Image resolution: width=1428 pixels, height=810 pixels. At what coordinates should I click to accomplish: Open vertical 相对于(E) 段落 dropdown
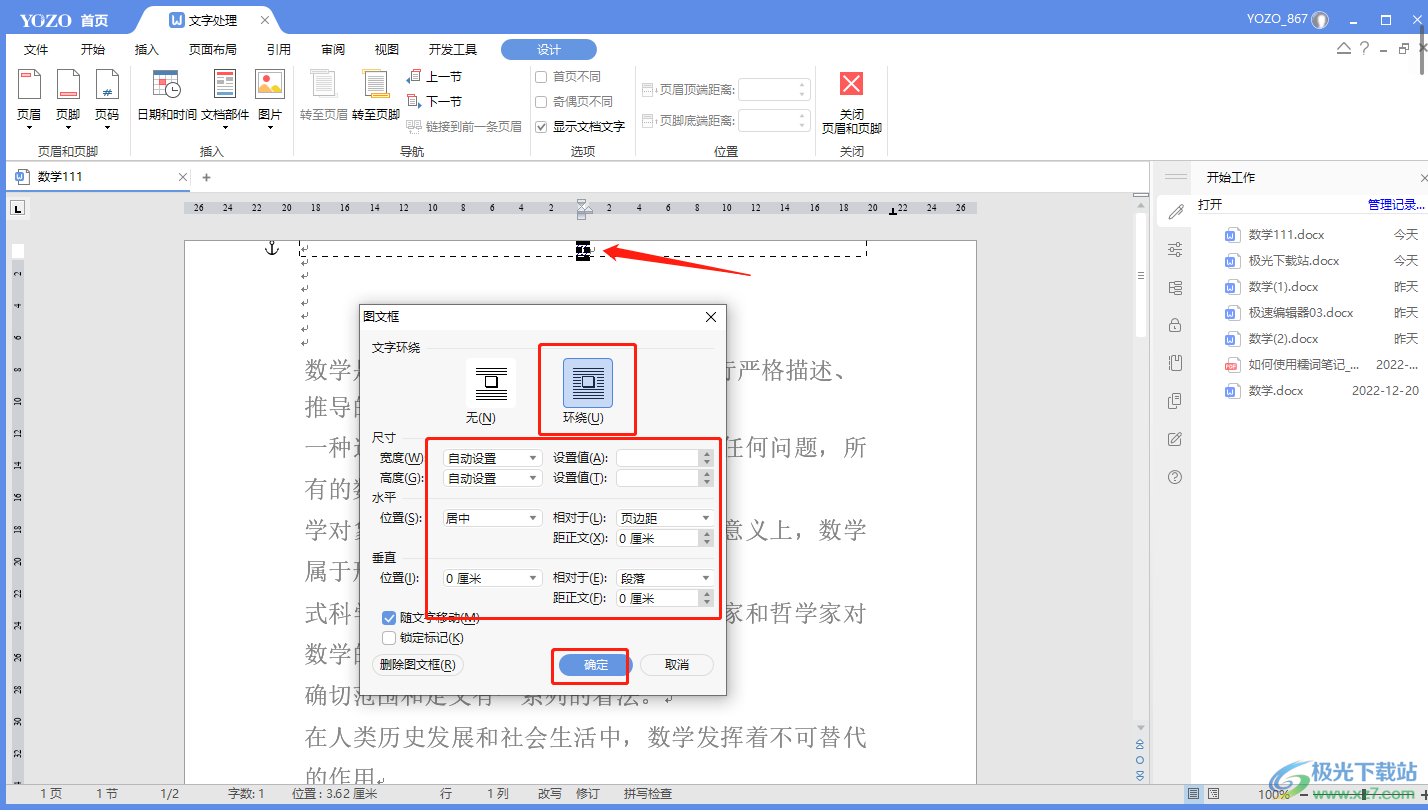[664, 578]
